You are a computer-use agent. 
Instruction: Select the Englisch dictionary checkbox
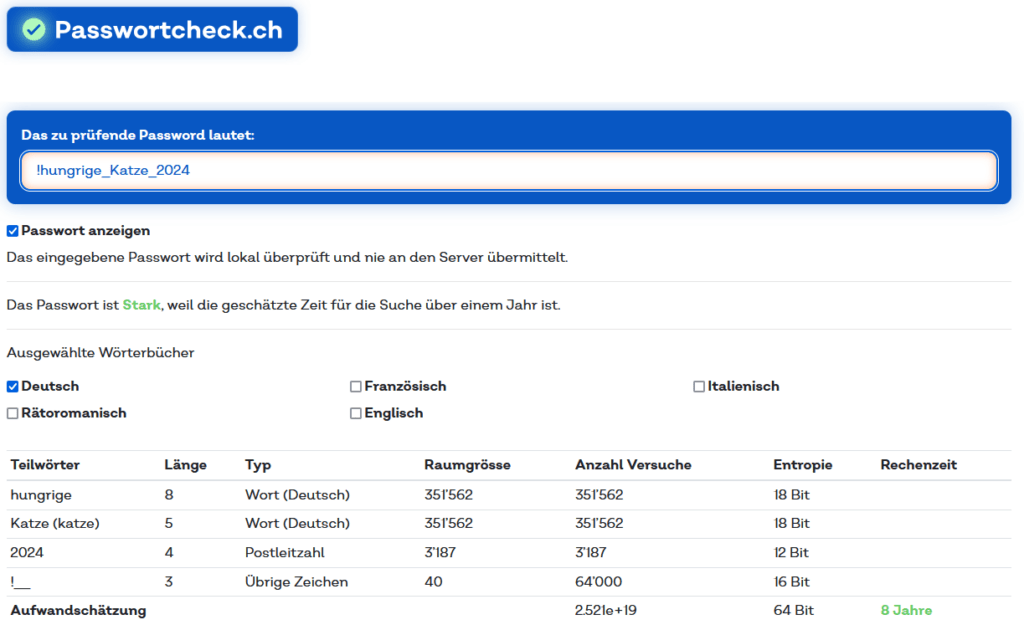coord(356,413)
